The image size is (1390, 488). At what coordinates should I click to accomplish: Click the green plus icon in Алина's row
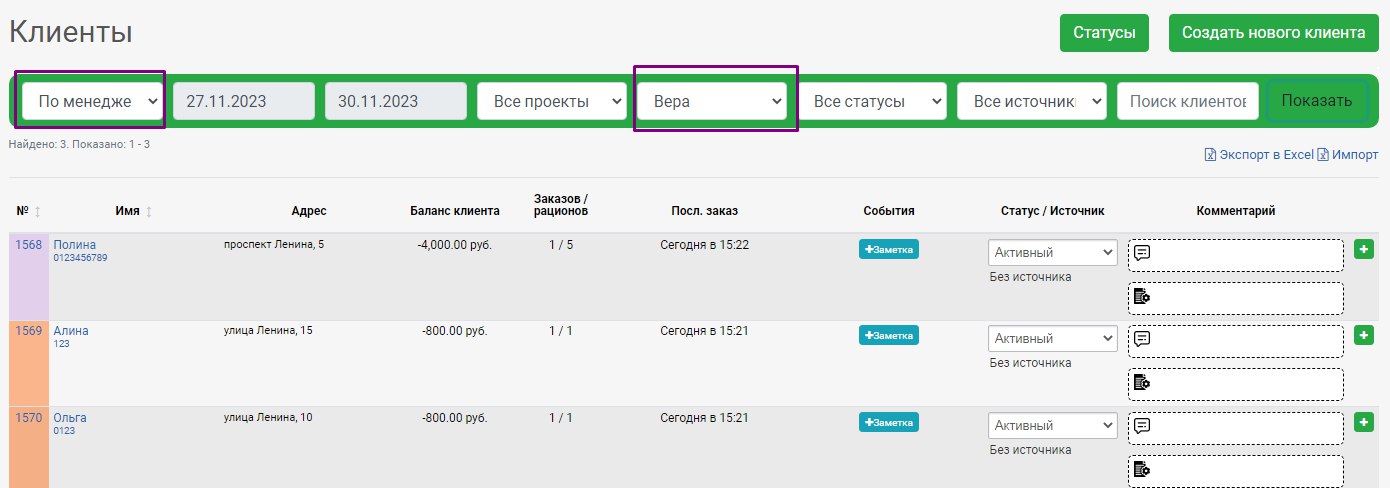click(1363, 335)
